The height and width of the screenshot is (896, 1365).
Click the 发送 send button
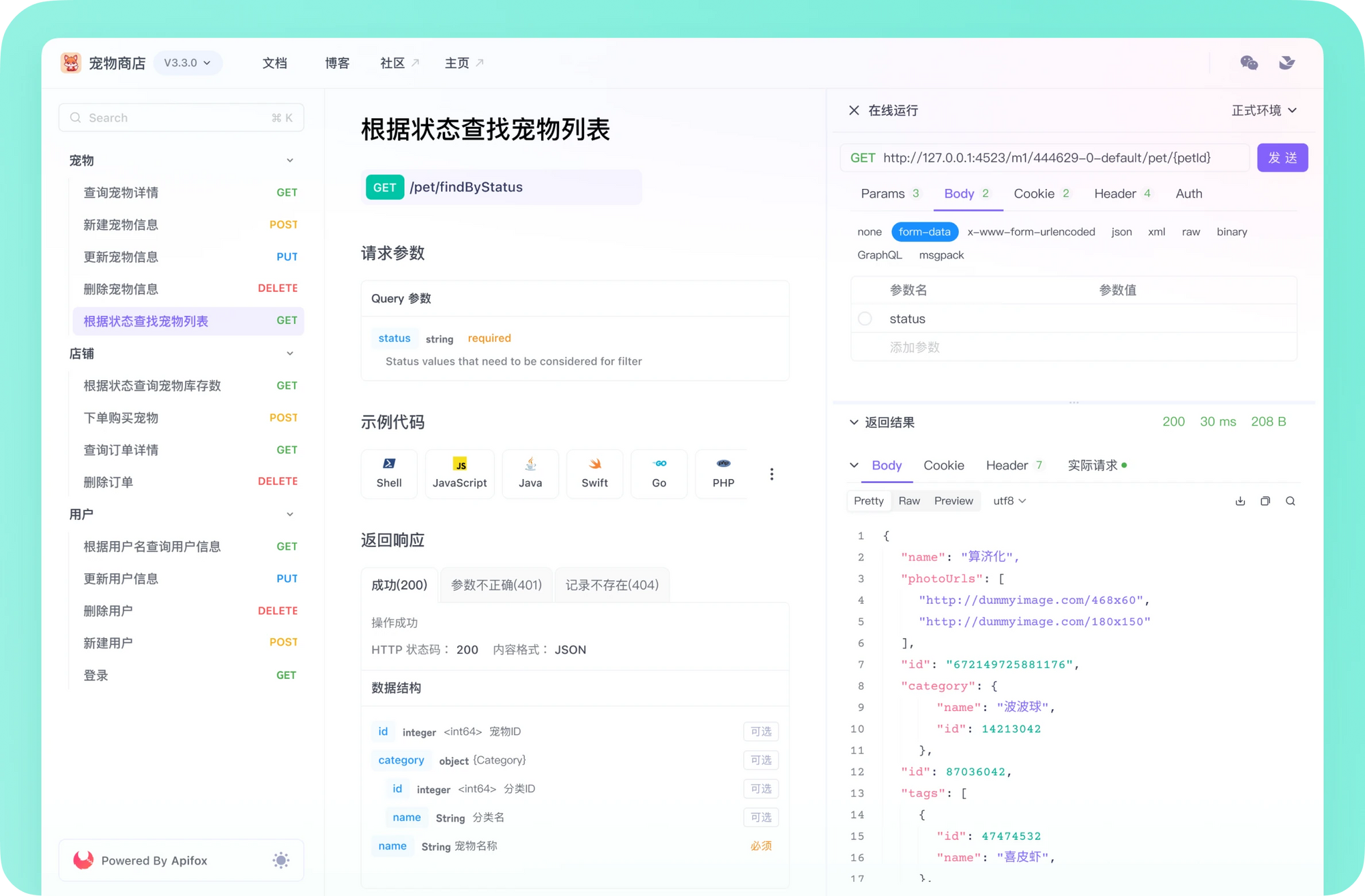point(1280,157)
